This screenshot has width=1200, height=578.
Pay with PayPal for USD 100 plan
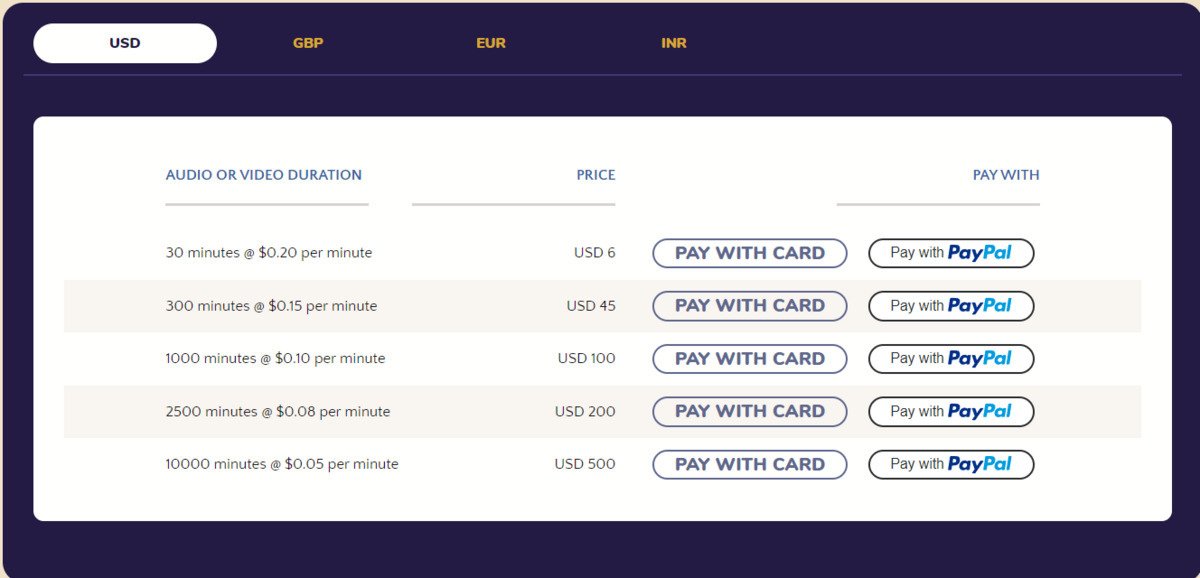[950, 359]
